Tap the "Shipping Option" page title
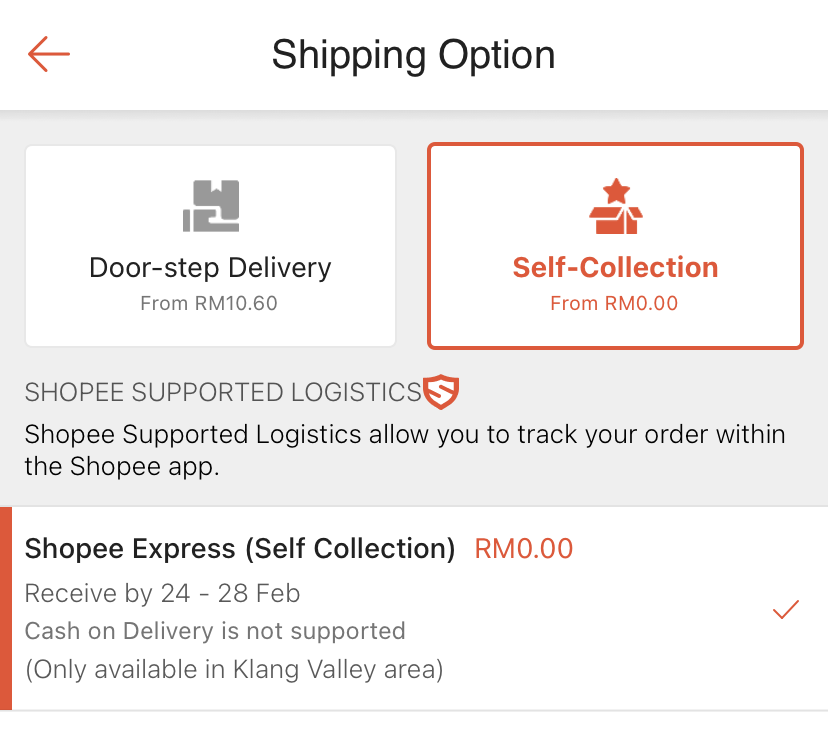This screenshot has height=734, width=828. (413, 54)
